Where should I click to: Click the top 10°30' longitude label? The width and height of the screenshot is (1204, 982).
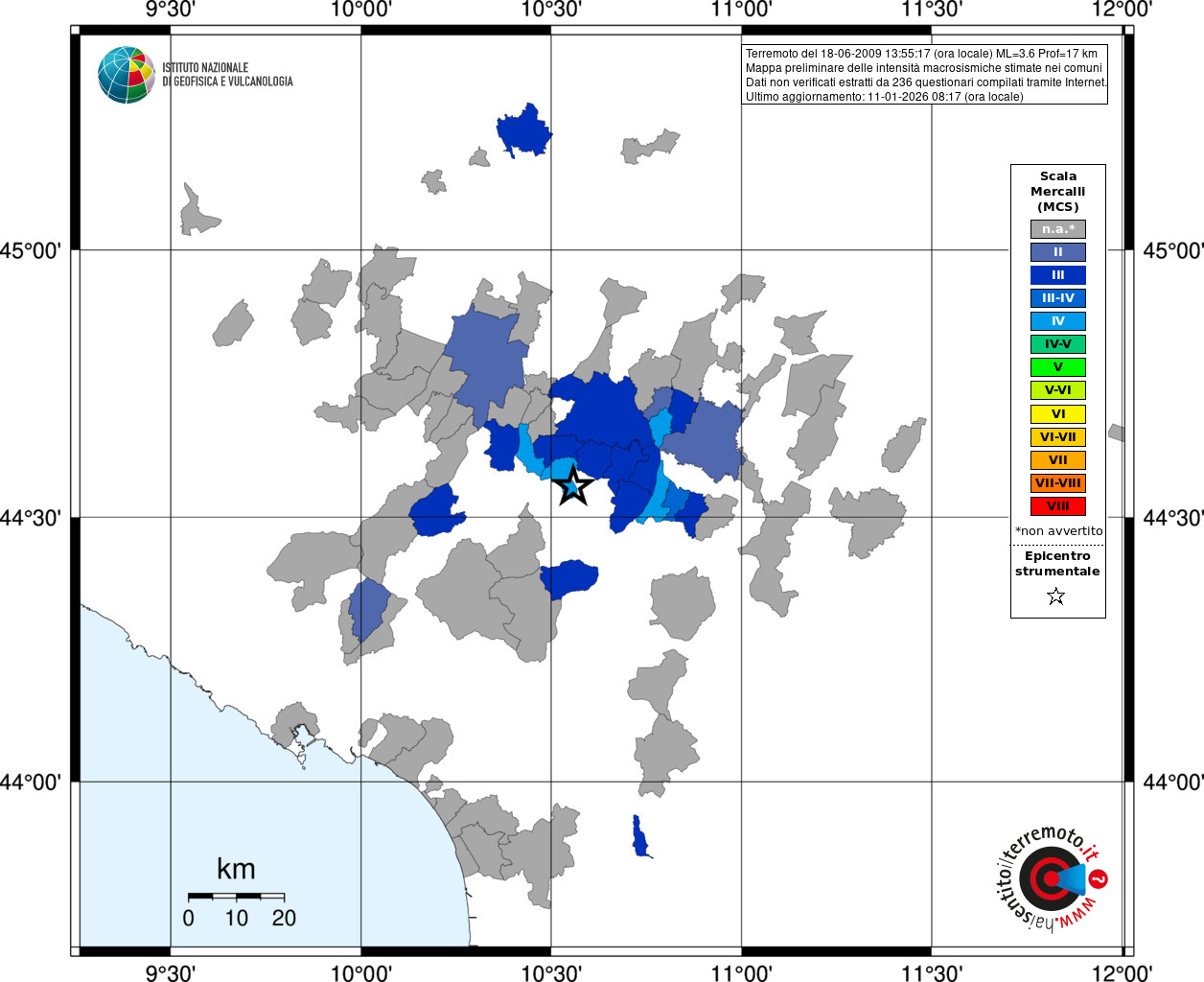[x=551, y=10]
